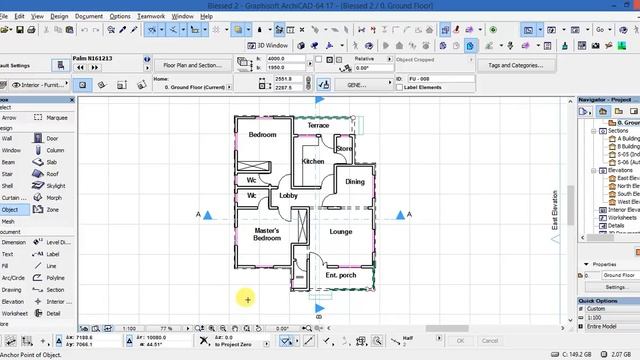Select the Wall tool in toolbox
This screenshot has height=360, width=640.
click(7, 138)
